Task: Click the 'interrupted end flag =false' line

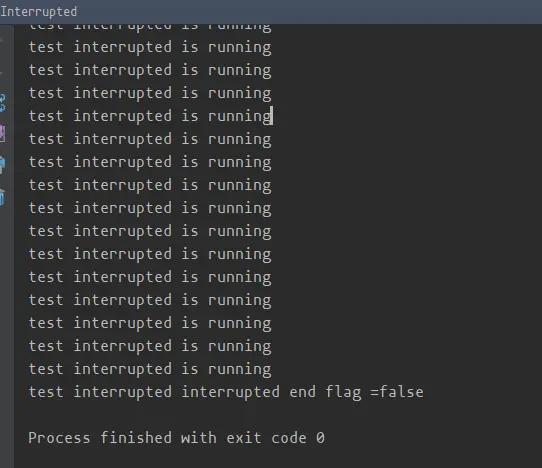Action: click(226, 392)
